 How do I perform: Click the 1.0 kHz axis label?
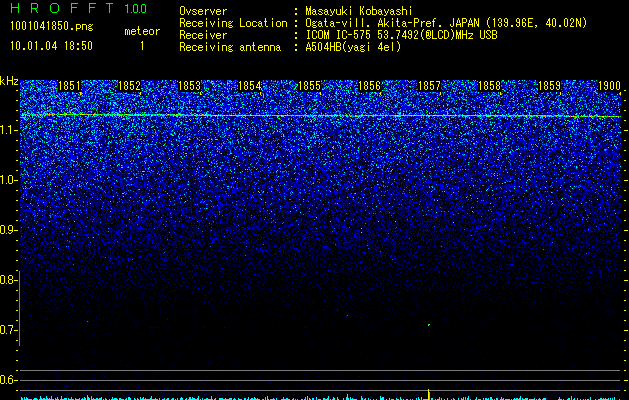click(x=8, y=180)
